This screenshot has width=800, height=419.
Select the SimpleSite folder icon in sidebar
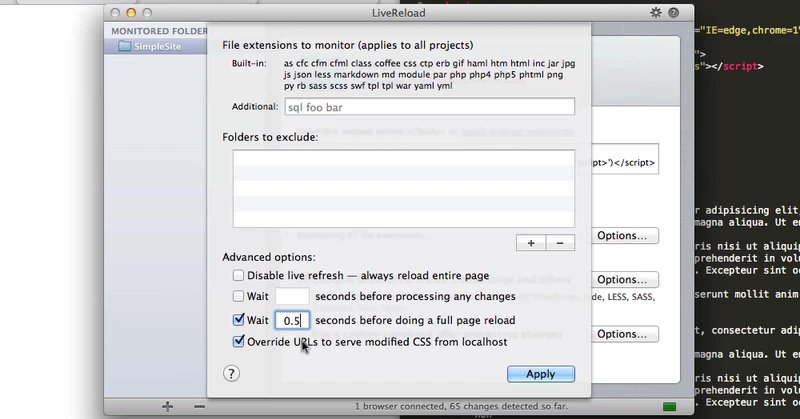pos(124,46)
